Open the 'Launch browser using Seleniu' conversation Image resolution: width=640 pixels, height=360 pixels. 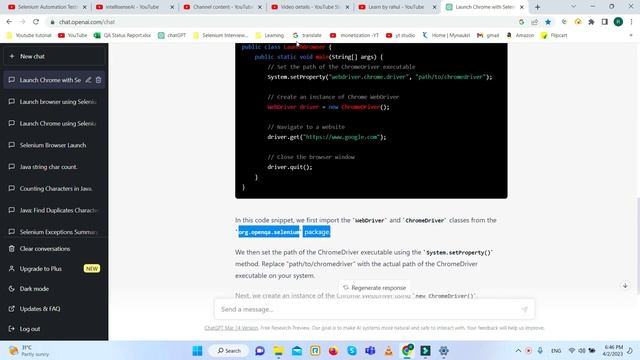(54, 102)
